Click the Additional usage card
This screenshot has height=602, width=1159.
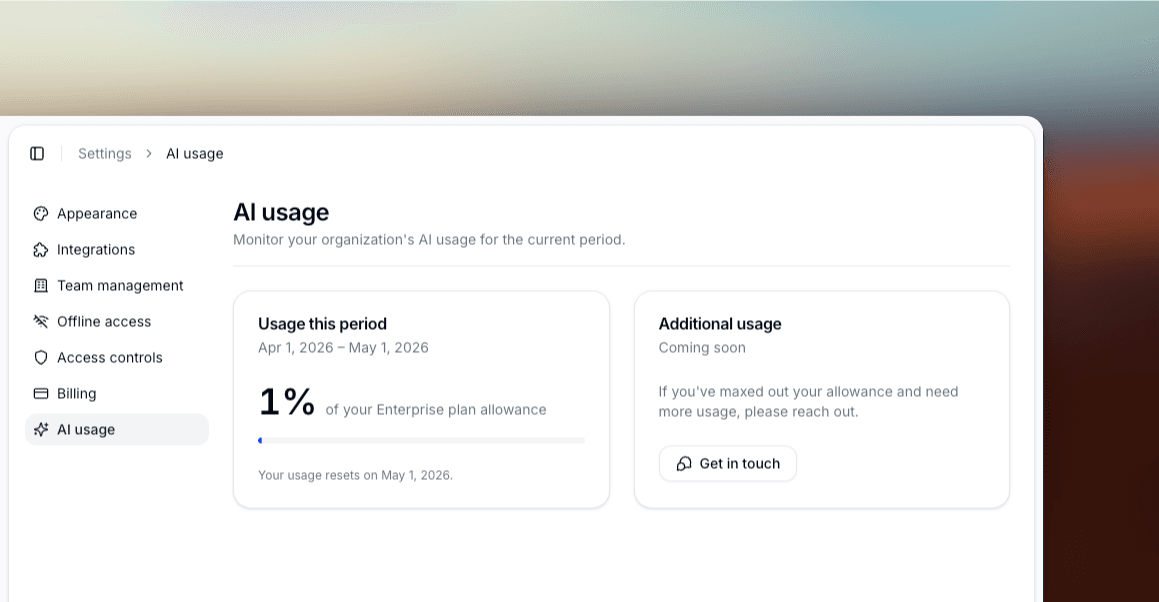pyautogui.click(x=822, y=398)
